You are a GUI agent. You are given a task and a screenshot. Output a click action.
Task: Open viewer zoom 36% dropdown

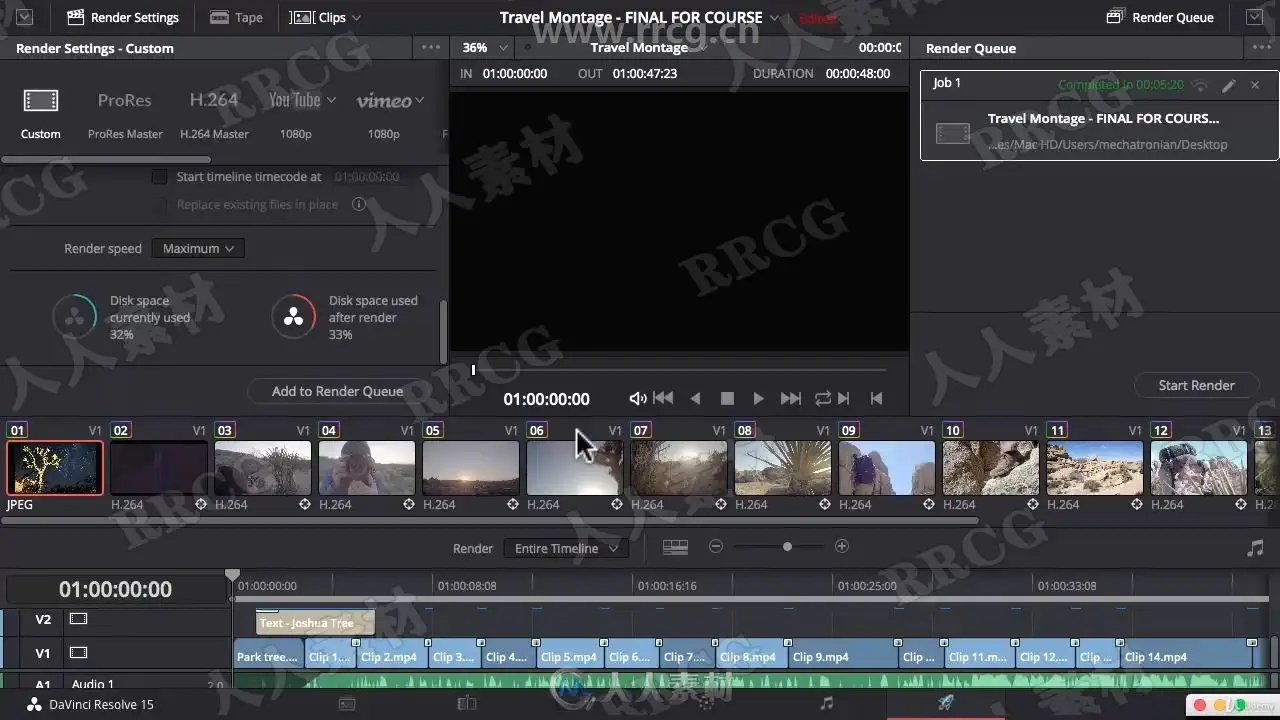tap(485, 47)
